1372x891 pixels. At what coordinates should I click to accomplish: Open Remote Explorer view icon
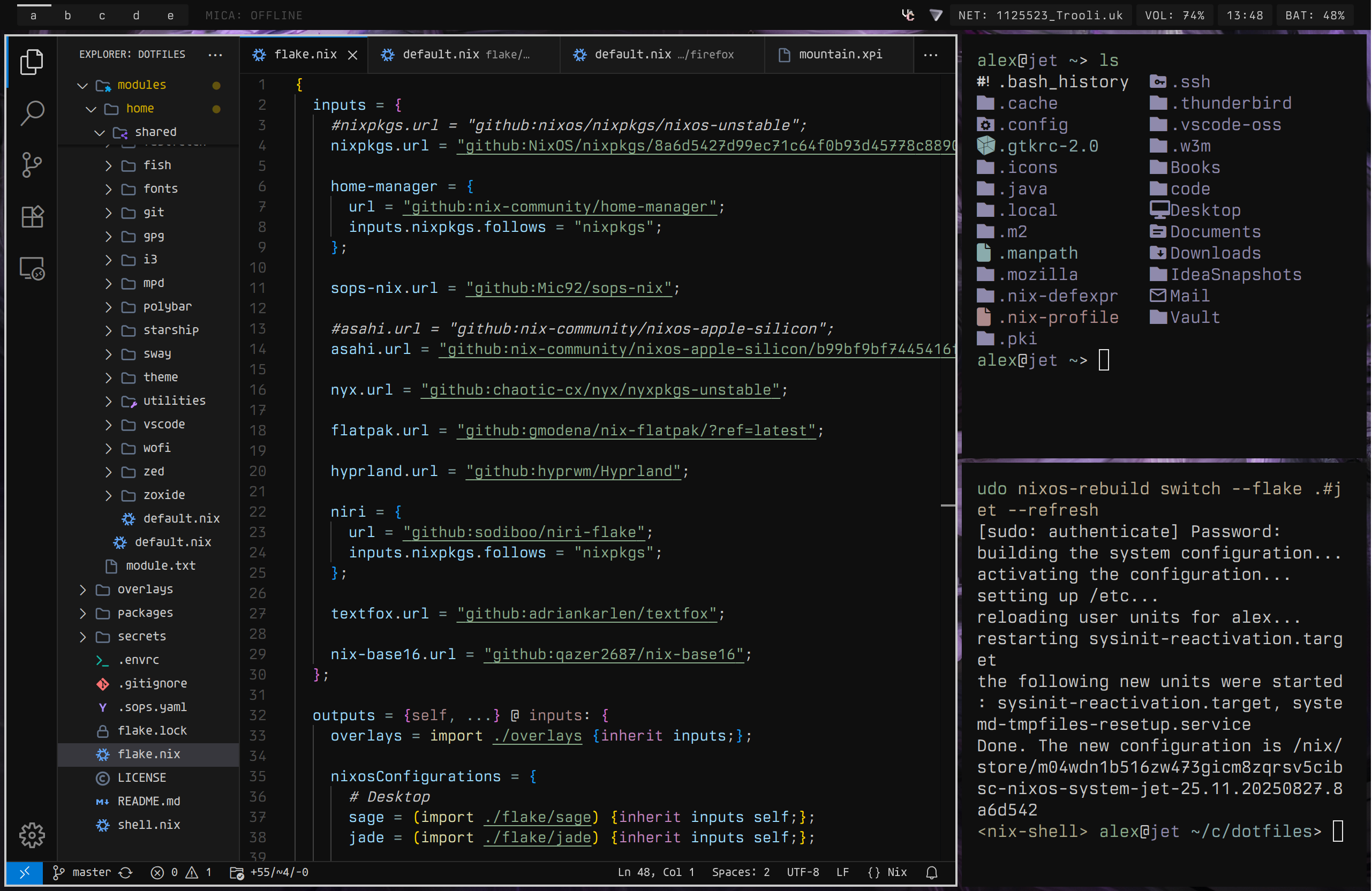pos(32,269)
